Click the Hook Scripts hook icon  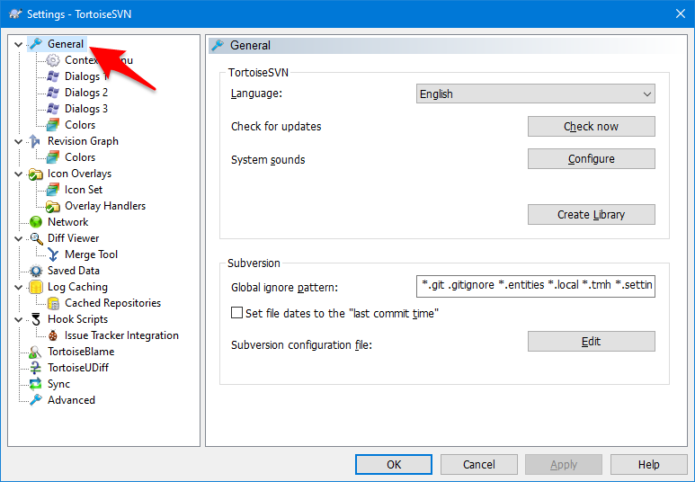[x=36, y=319]
